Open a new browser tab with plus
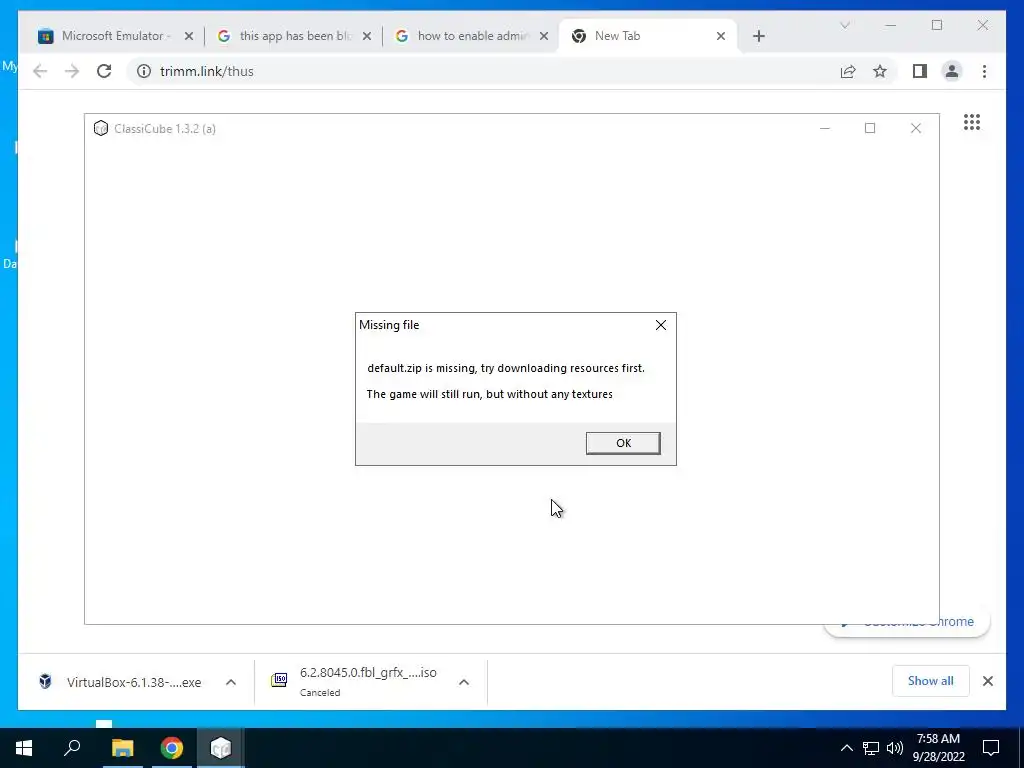Screen dimensions: 1024x768 click(758, 36)
